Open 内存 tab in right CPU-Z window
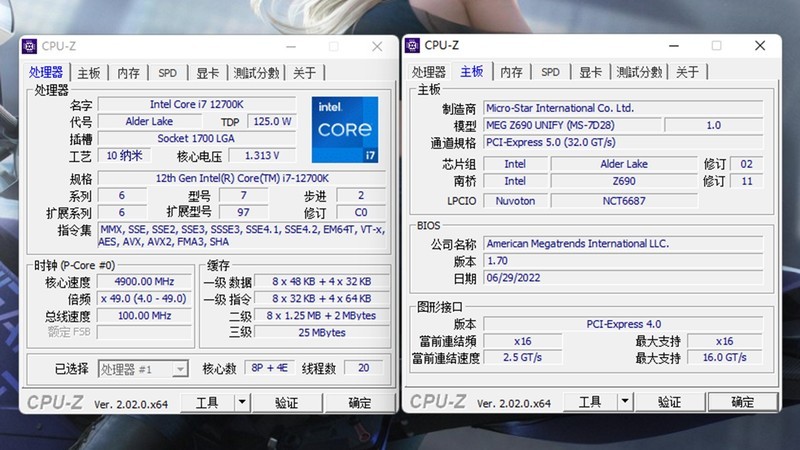Image resolution: width=800 pixels, height=450 pixels. (x=511, y=72)
